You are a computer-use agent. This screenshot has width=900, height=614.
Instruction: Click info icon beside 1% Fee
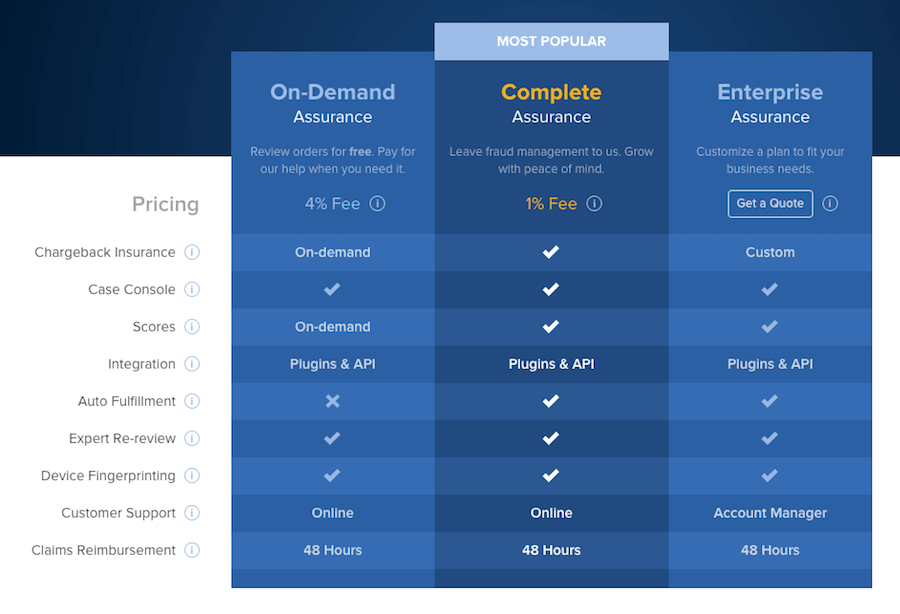[594, 204]
